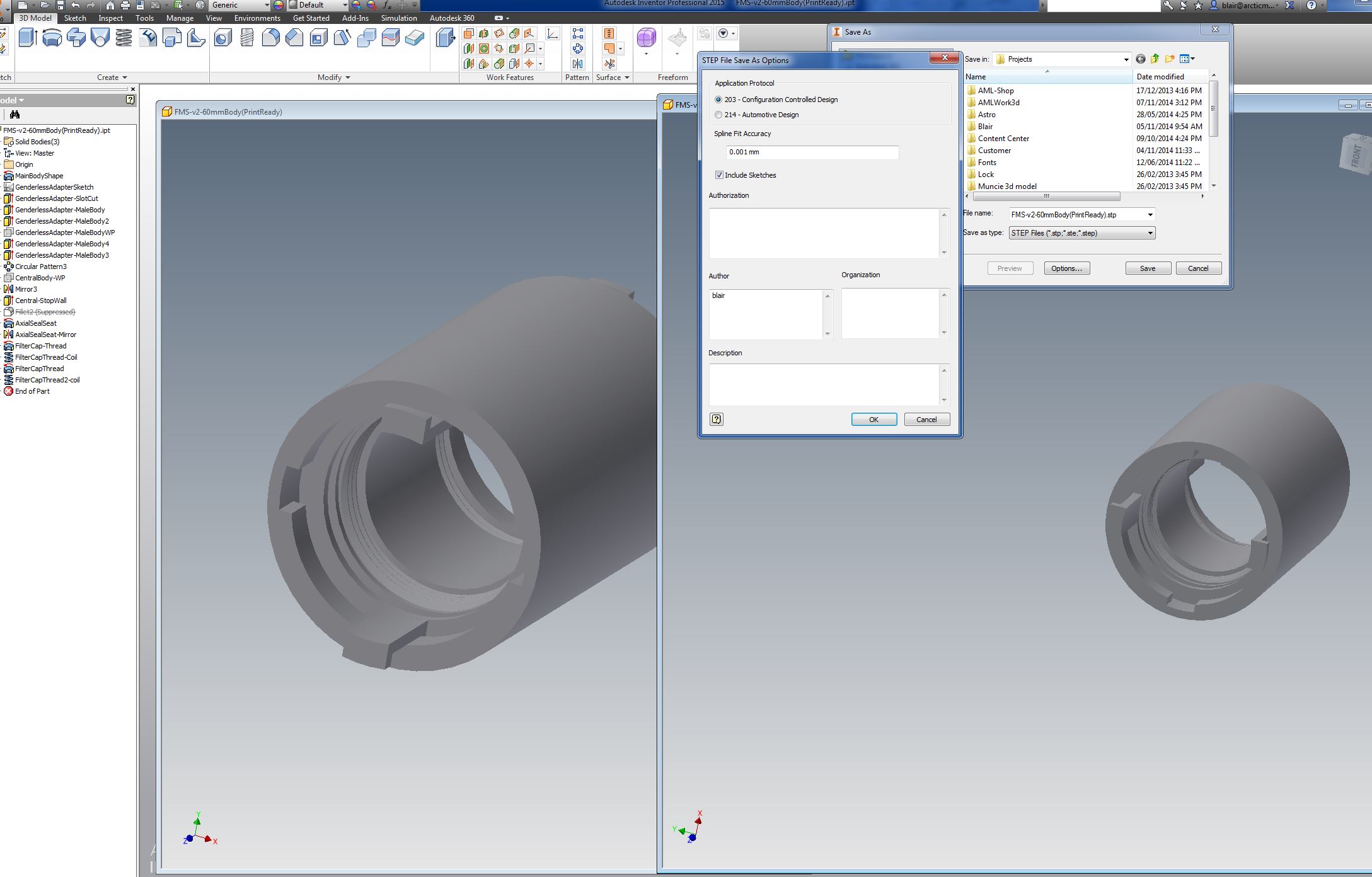Click the Description text area

[x=824, y=384]
